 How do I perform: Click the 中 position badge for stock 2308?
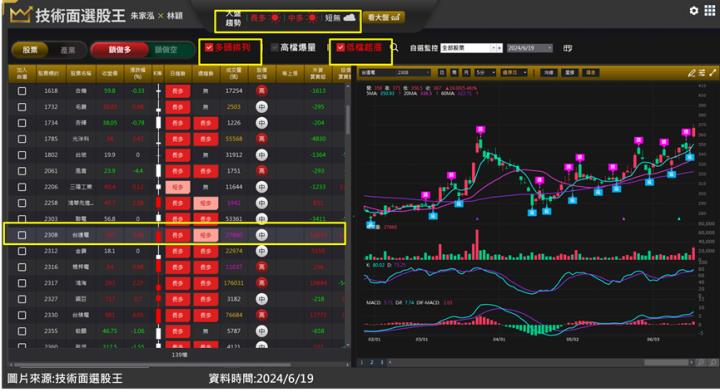coord(261,235)
